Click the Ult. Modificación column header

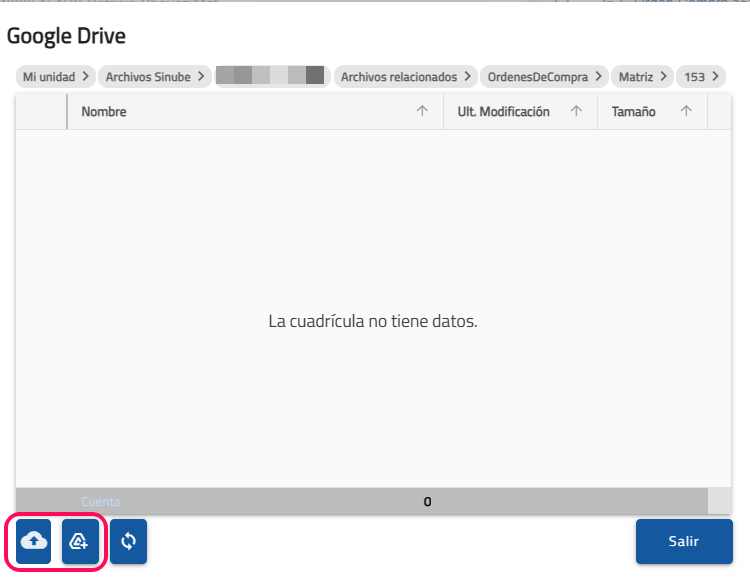pos(520,111)
